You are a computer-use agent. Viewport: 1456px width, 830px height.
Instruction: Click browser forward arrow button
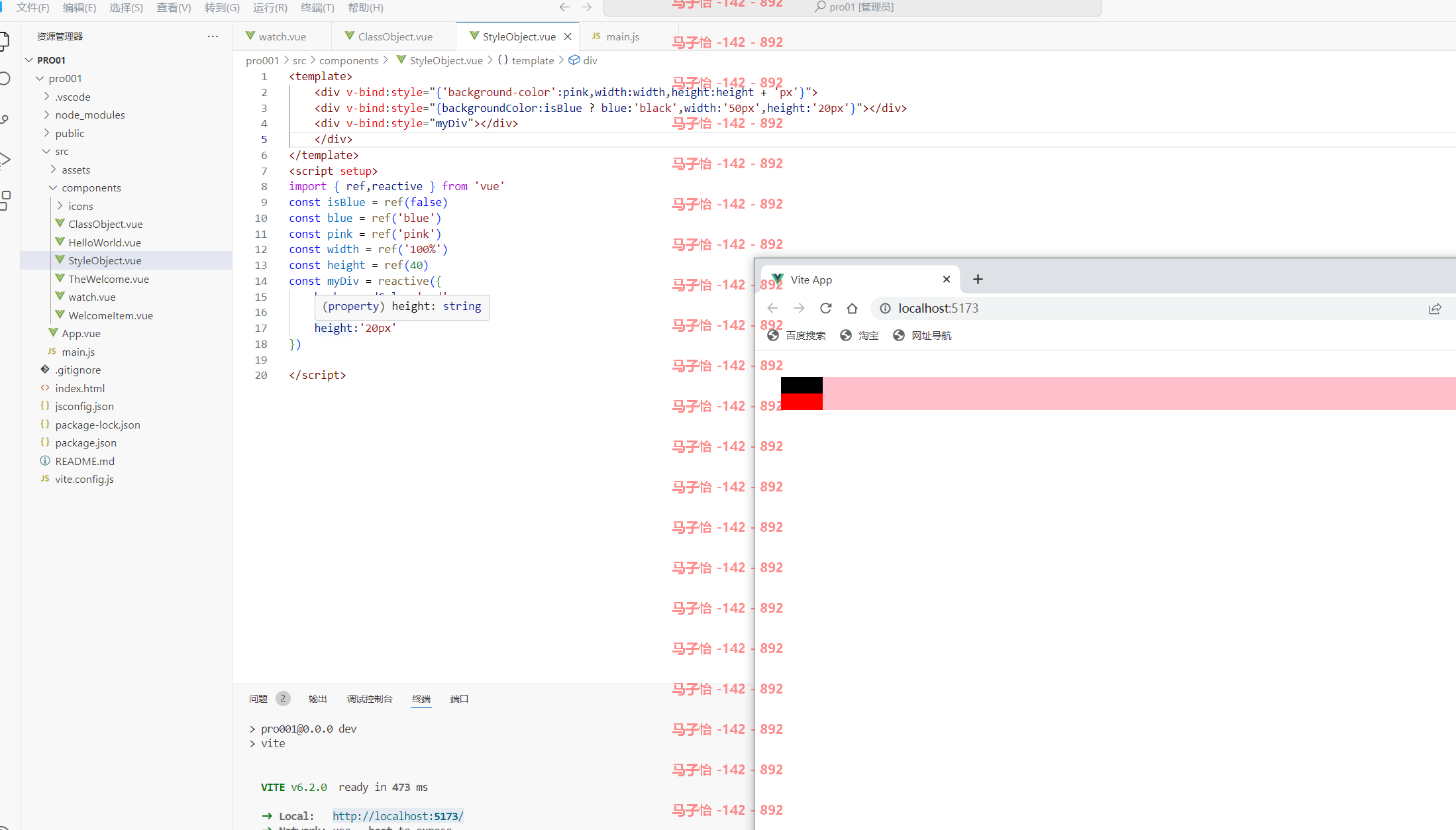coord(799,308)
